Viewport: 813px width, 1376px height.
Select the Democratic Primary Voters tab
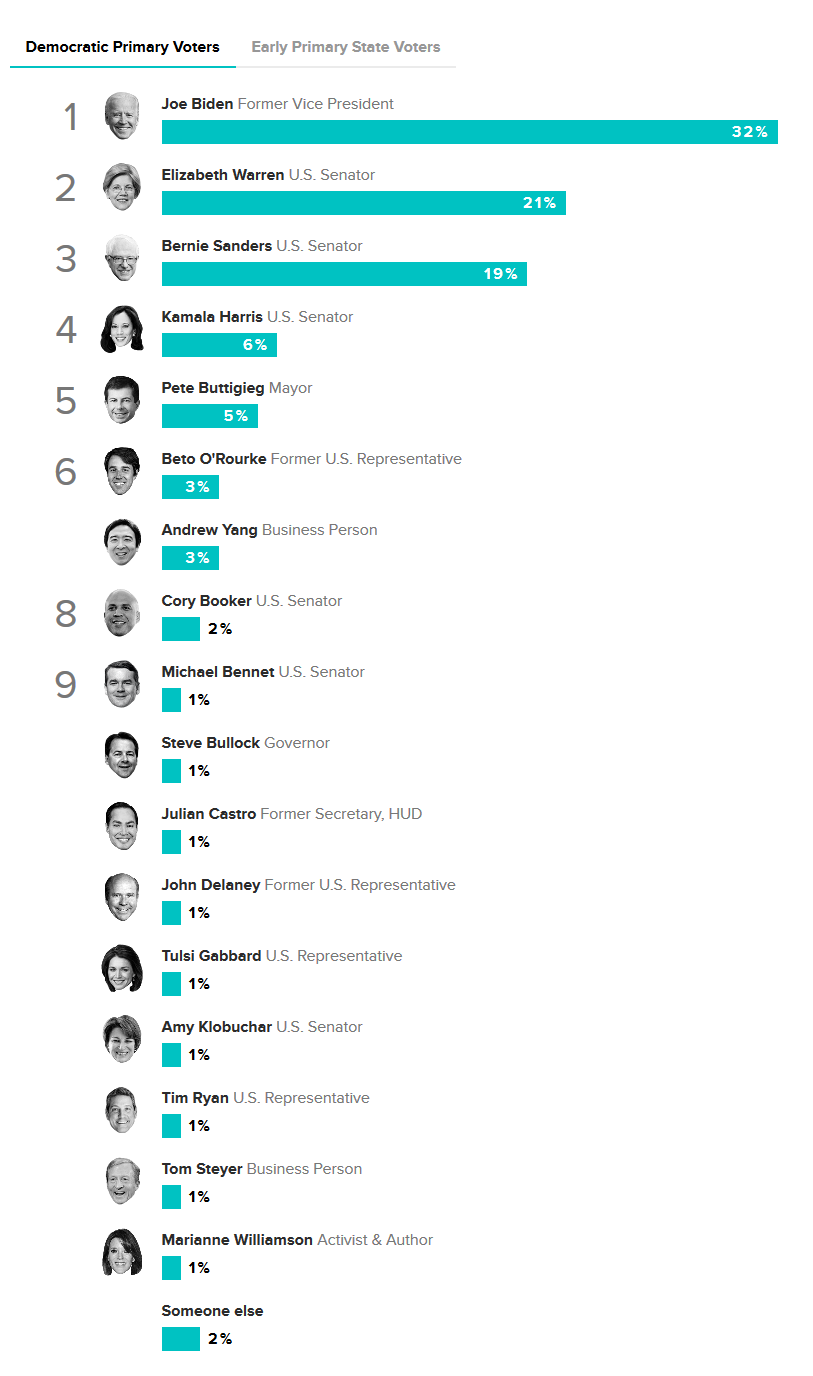pyautogui.click(x=123, y=47)
